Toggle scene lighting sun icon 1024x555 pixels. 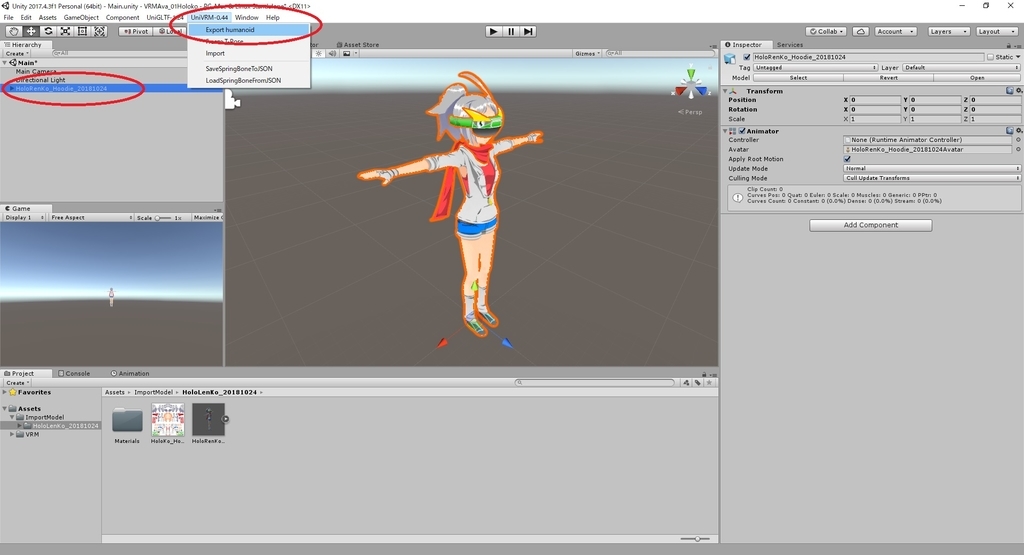pos(319,54)
